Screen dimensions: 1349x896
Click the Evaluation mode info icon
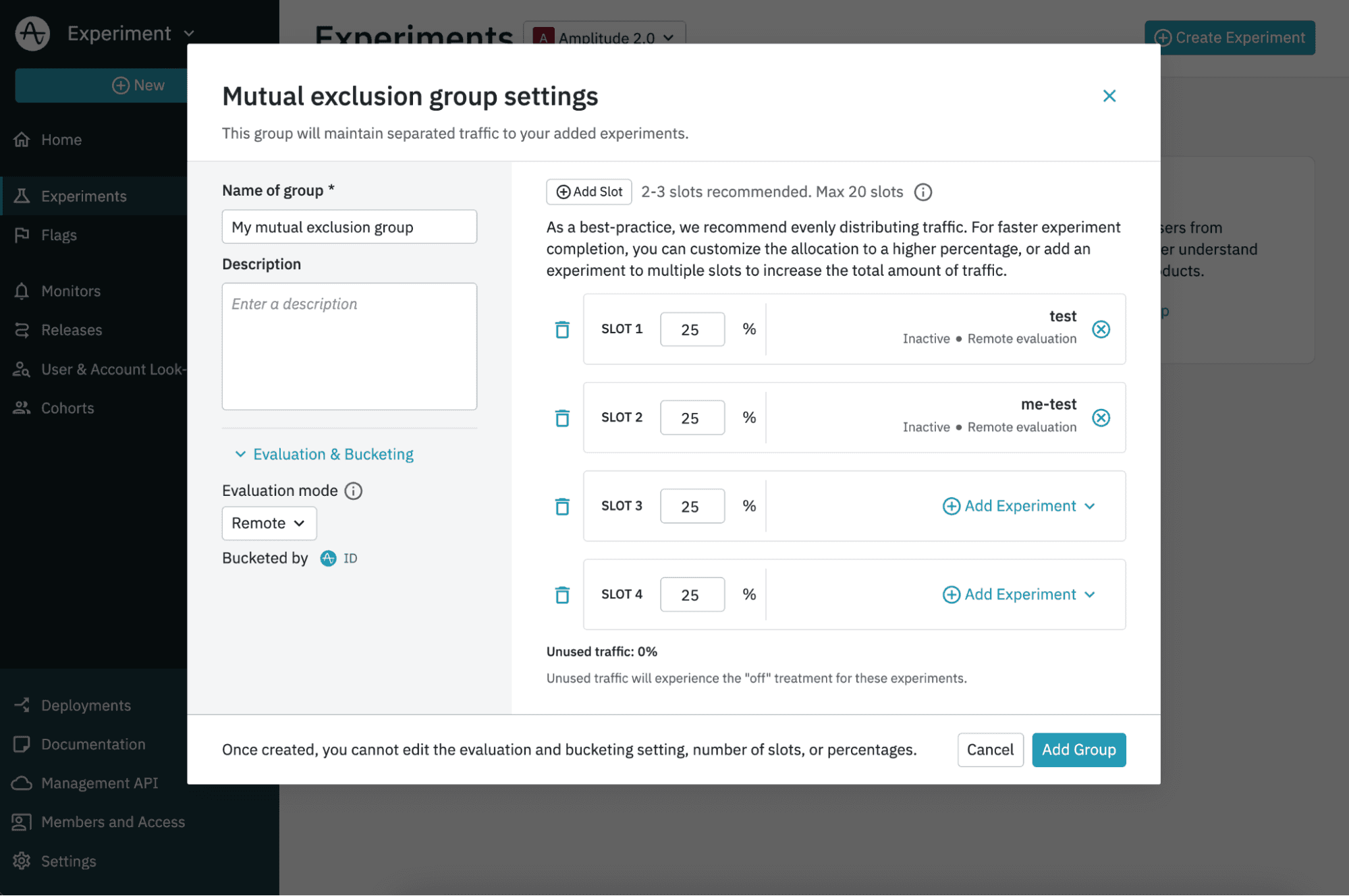pyautogui.click(x=354, y=491)
